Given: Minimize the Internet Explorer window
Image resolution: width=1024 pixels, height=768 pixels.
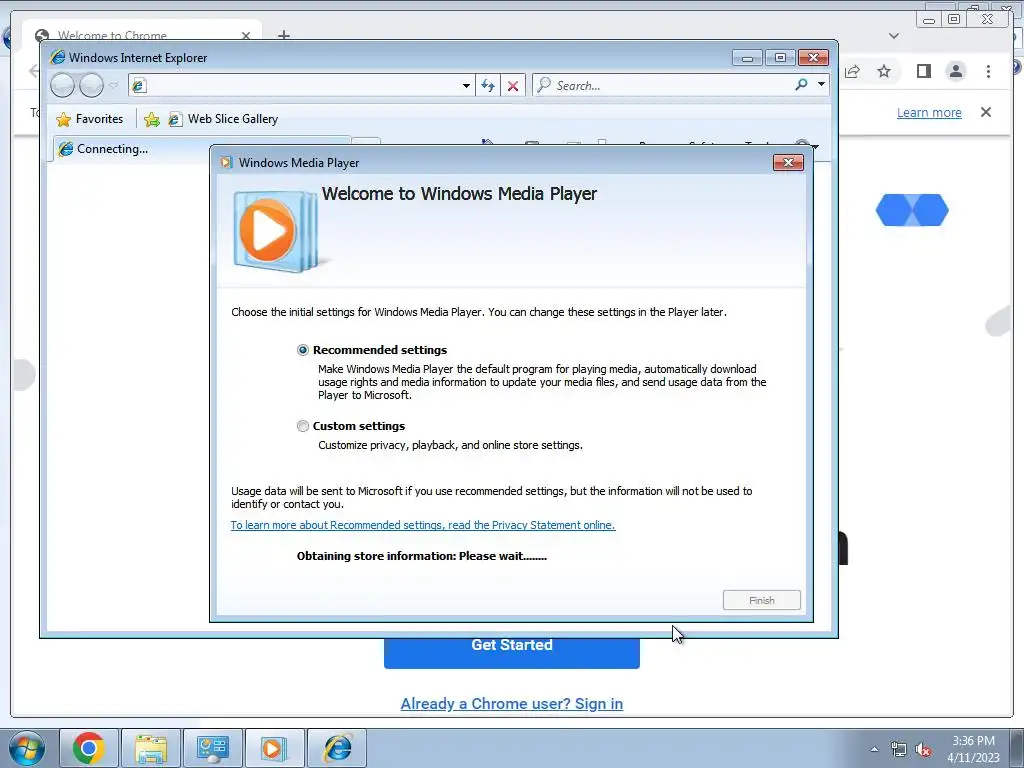Looking at the screenshot, I should tap(747, 58).
